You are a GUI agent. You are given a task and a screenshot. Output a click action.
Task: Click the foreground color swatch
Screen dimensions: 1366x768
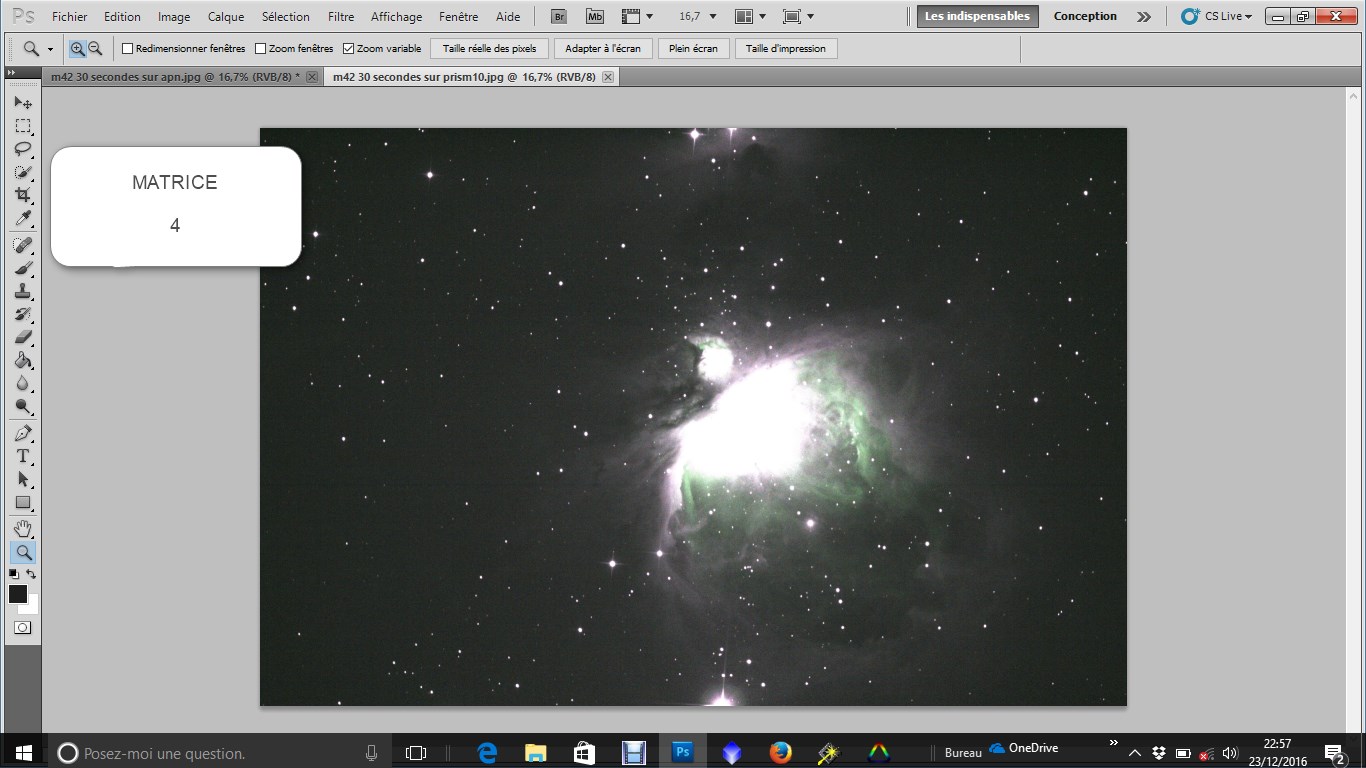click(18, 594)
